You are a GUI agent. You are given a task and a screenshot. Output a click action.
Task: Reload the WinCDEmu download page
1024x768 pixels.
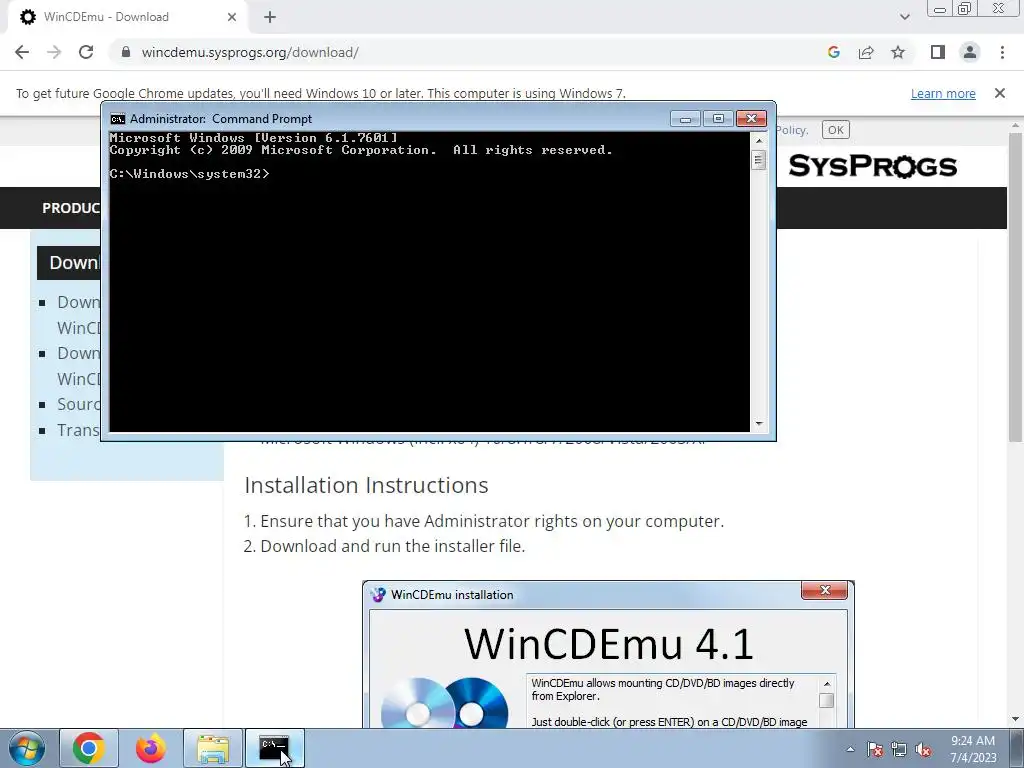point(86,52)
